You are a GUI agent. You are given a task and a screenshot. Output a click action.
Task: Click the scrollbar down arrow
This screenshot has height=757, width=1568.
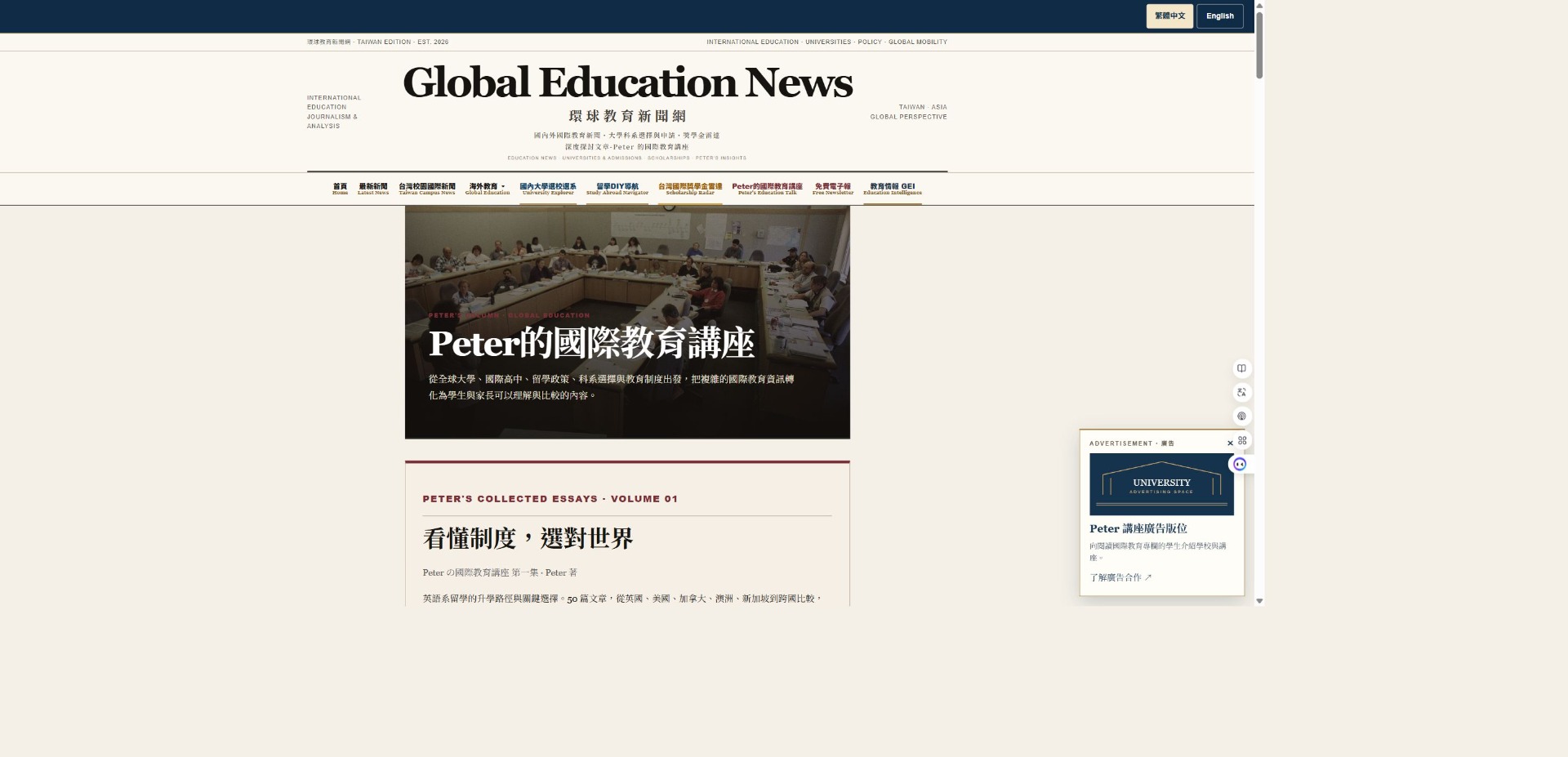pyautogui.click(x=1259, y=601)
